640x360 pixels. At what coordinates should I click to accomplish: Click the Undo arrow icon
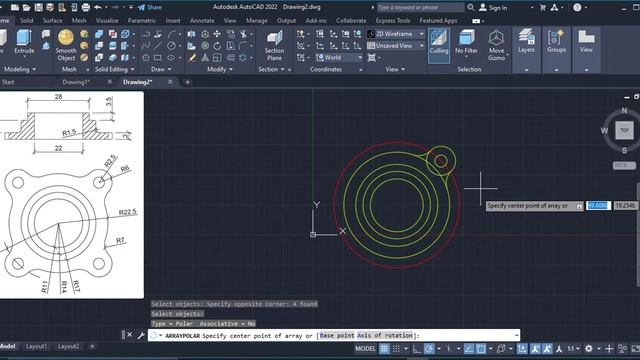point(98,7)
